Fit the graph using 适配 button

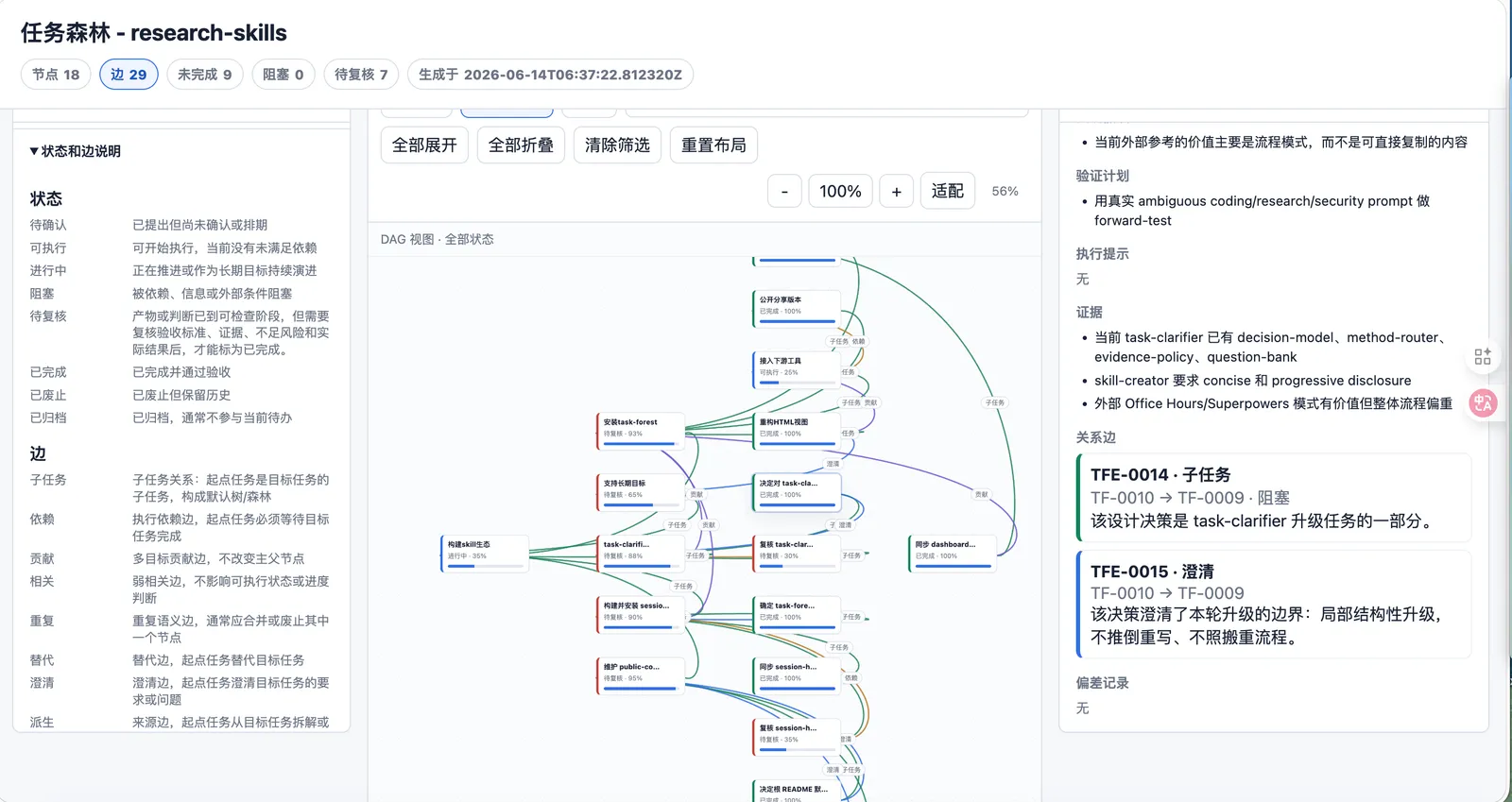click(948, 192)
